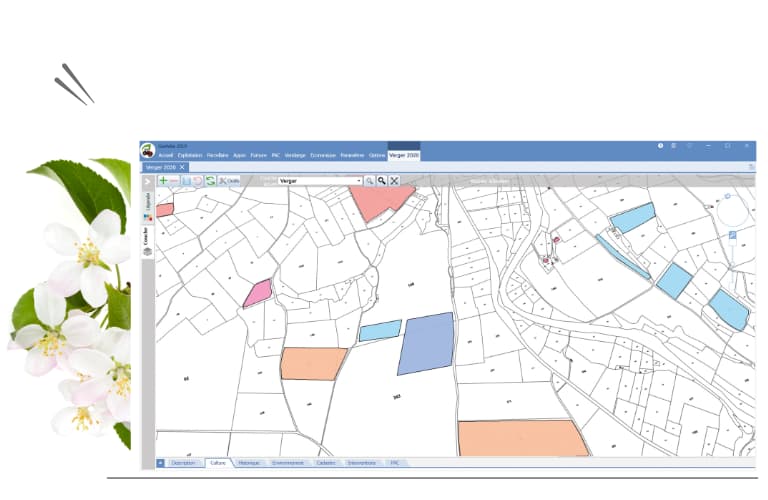This screenshot has height=500, width=768.
Task: Click the light magnifier search icon
Action: click(x=370, y=181)
